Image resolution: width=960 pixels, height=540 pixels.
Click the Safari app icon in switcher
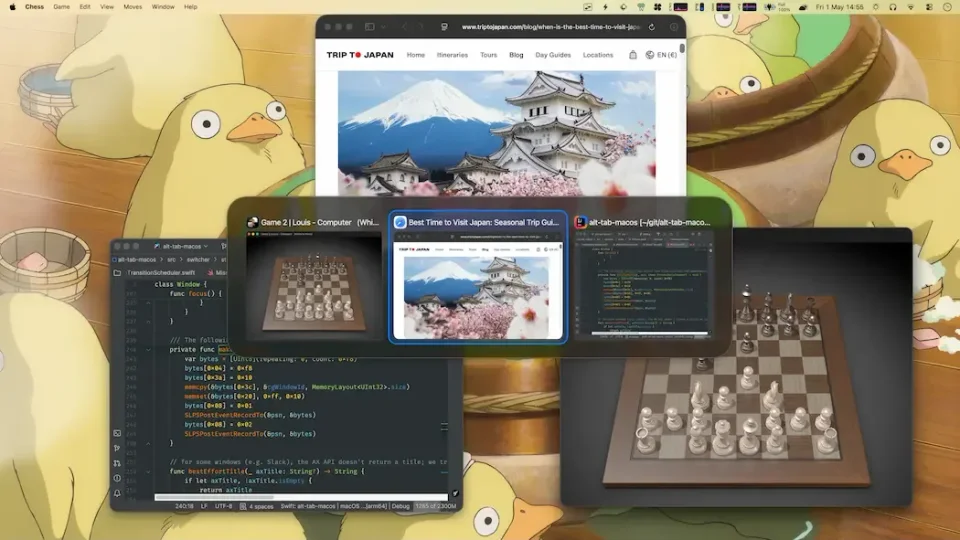point(400,222)
